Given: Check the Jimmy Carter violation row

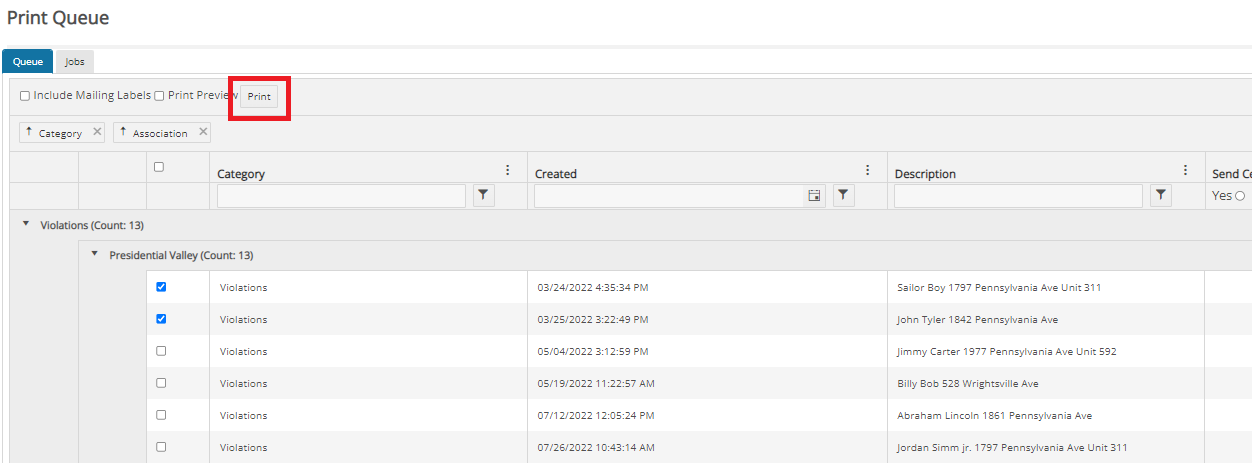Looking at the screenshot, I should coord(161,351).
